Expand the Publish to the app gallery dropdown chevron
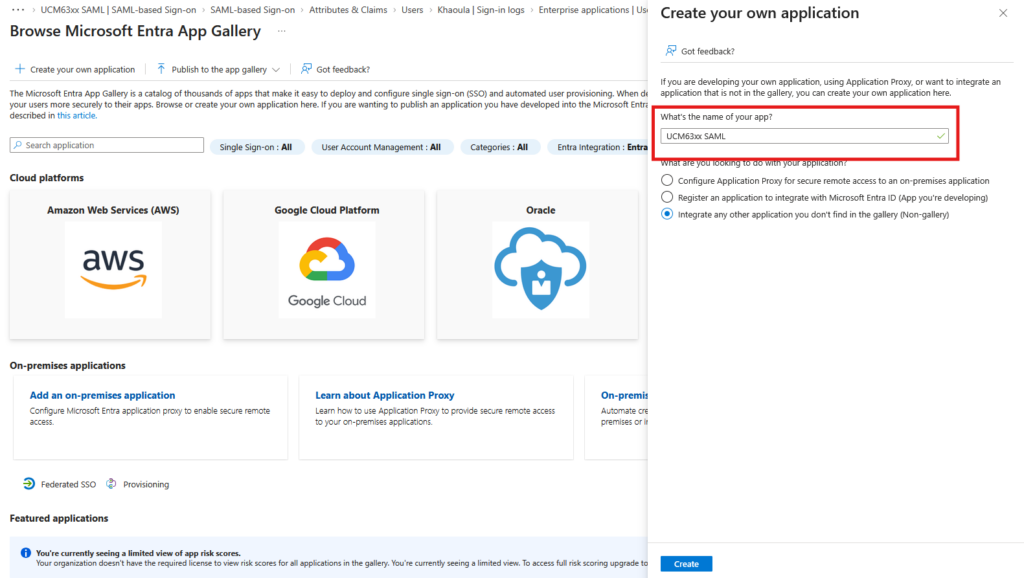This screenshot has height=578, width=1024. tap(276, 69)
